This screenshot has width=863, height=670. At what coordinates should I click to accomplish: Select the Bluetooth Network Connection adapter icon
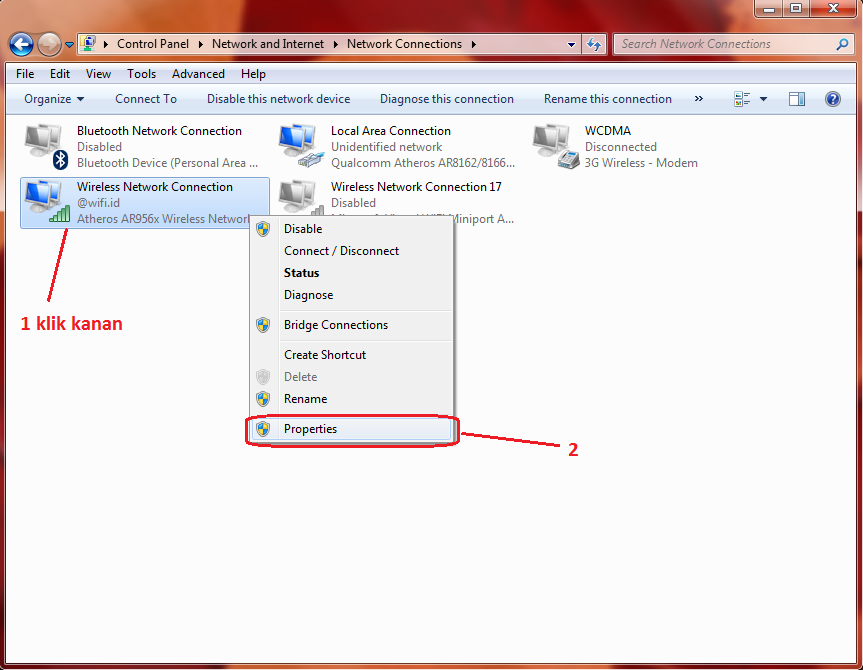(44, 143)
